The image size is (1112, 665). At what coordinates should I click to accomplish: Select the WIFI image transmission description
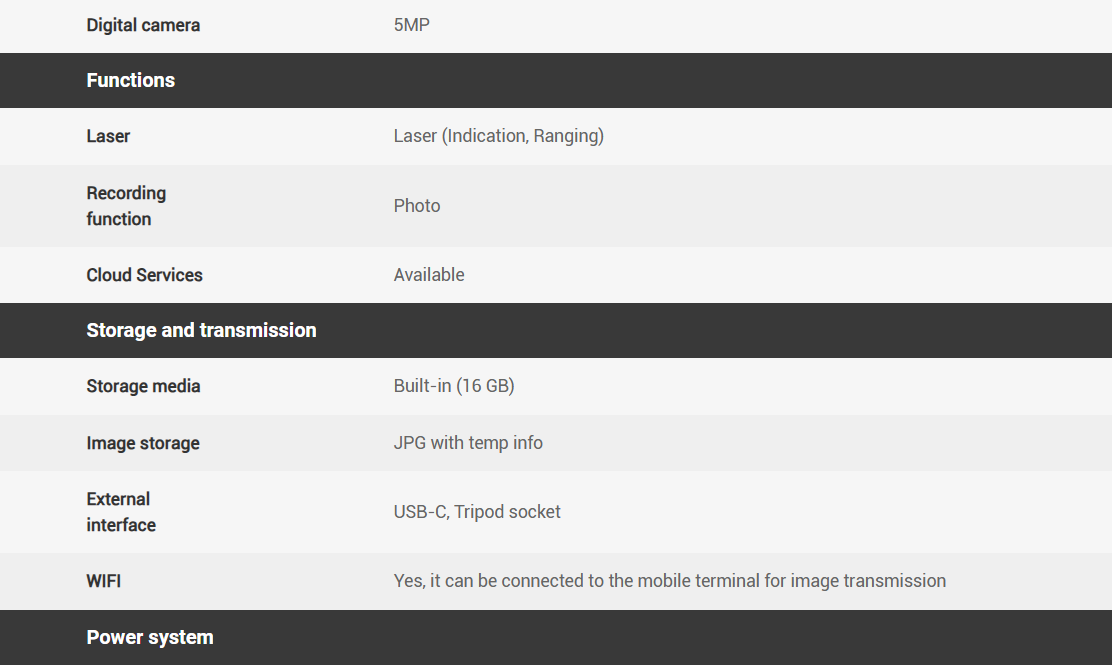(669, 581)
